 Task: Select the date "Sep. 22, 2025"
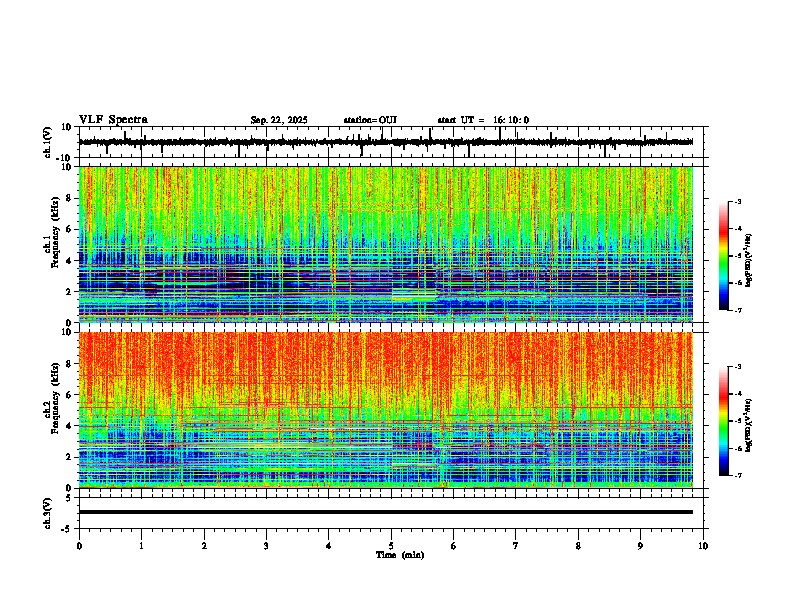click(279, 120)
